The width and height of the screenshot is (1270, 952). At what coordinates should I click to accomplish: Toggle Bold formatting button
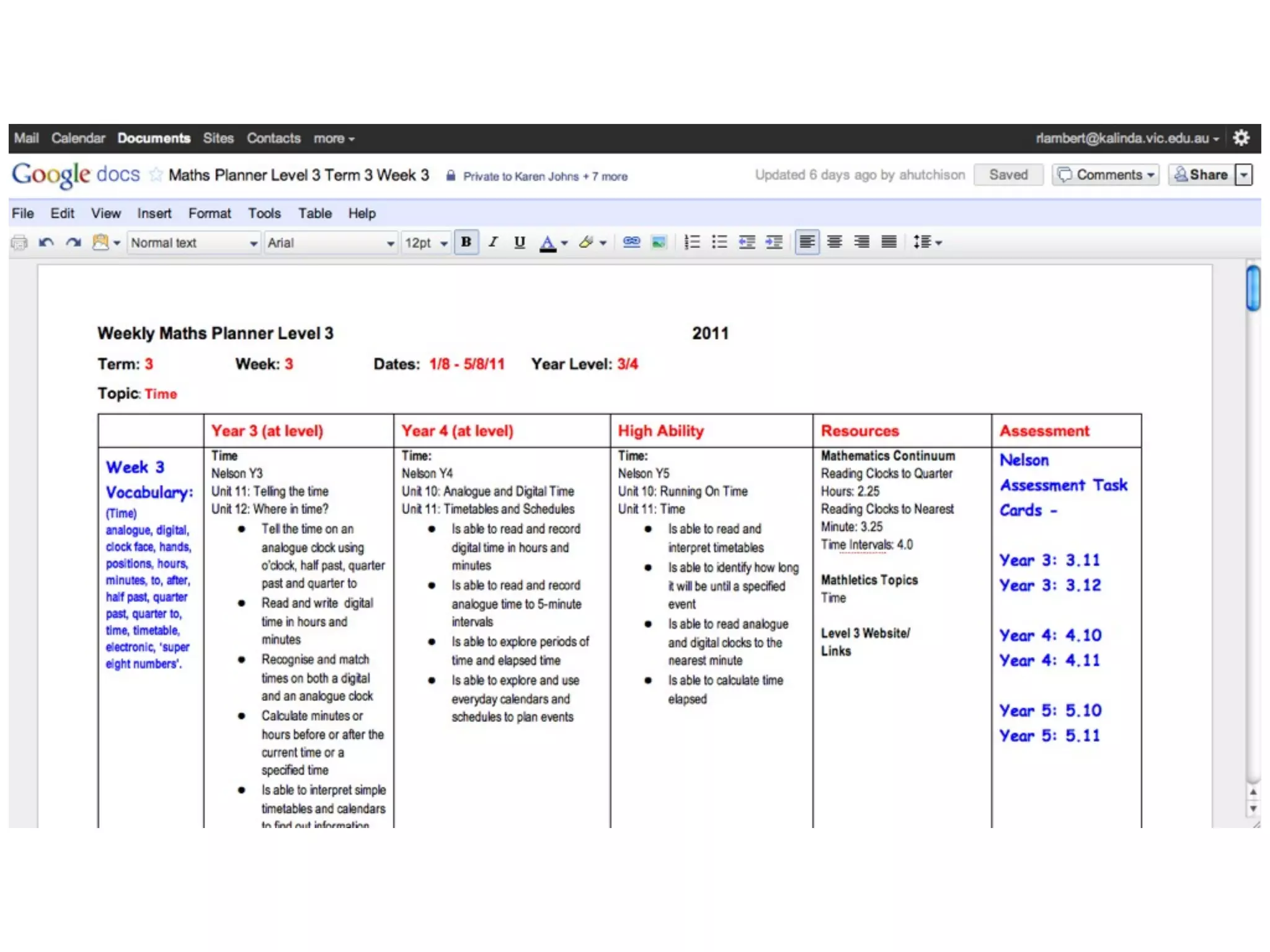[466, 242]
